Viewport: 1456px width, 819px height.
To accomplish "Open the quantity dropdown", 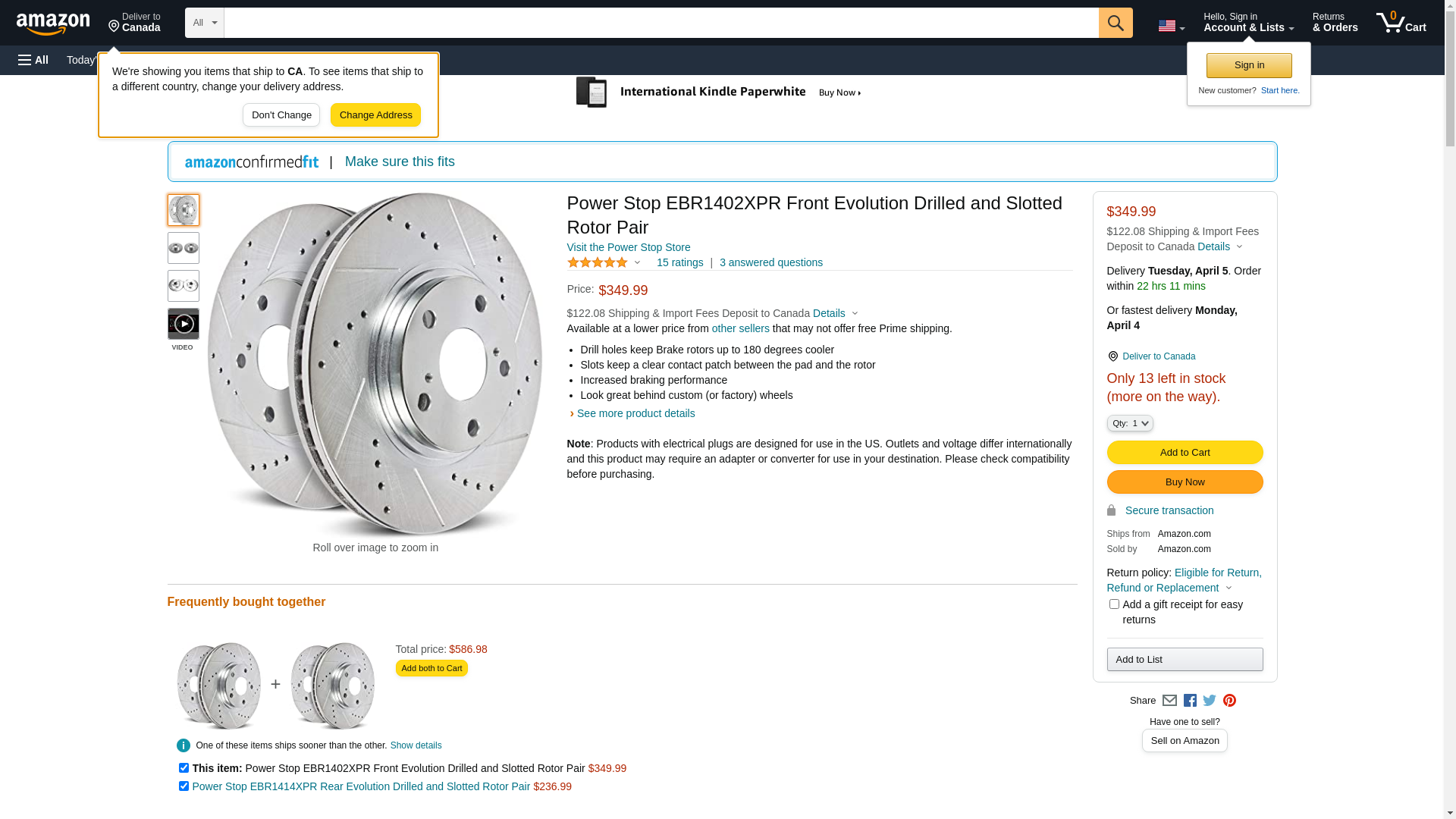I will coord(1130,423).
